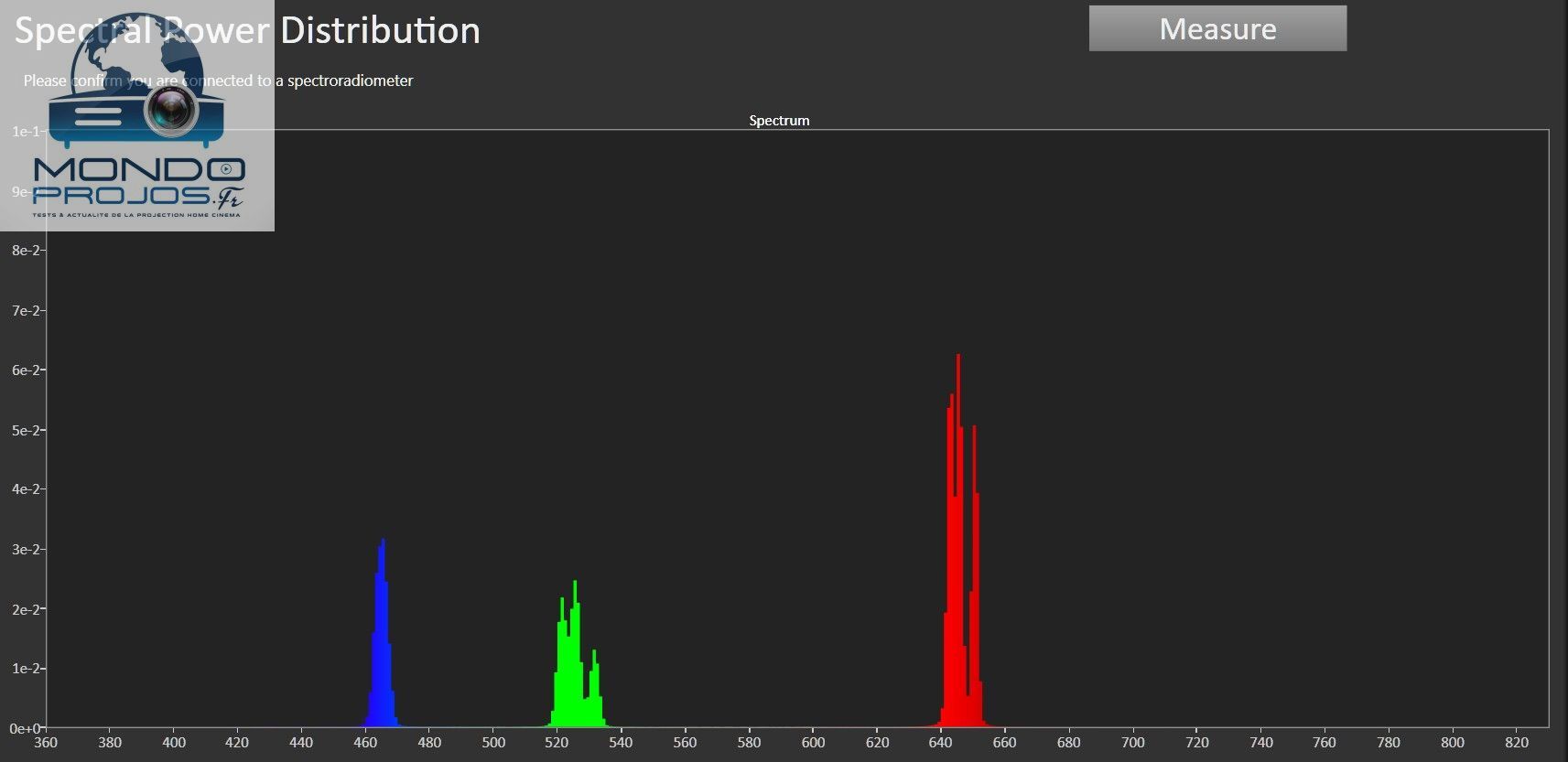Click the "520" wavelength axis label

[557, 743]
